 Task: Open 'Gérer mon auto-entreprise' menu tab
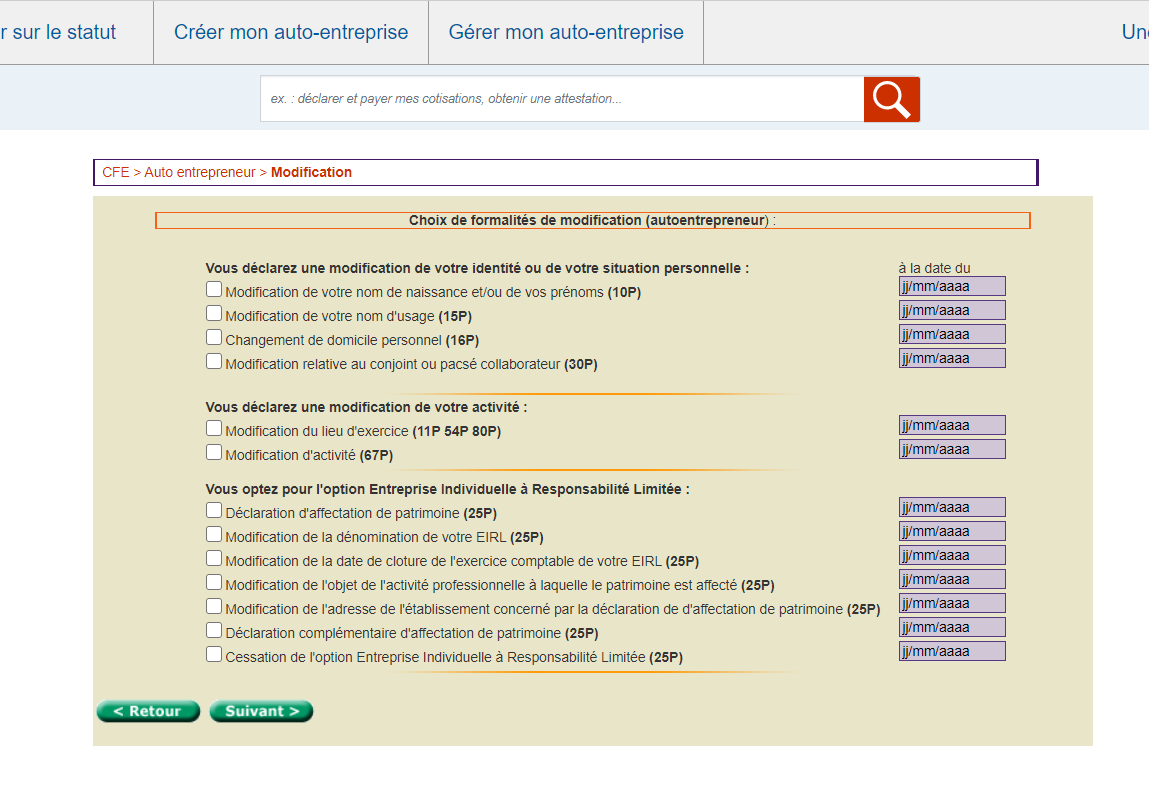pyautogui.click(x=566, y=32)
